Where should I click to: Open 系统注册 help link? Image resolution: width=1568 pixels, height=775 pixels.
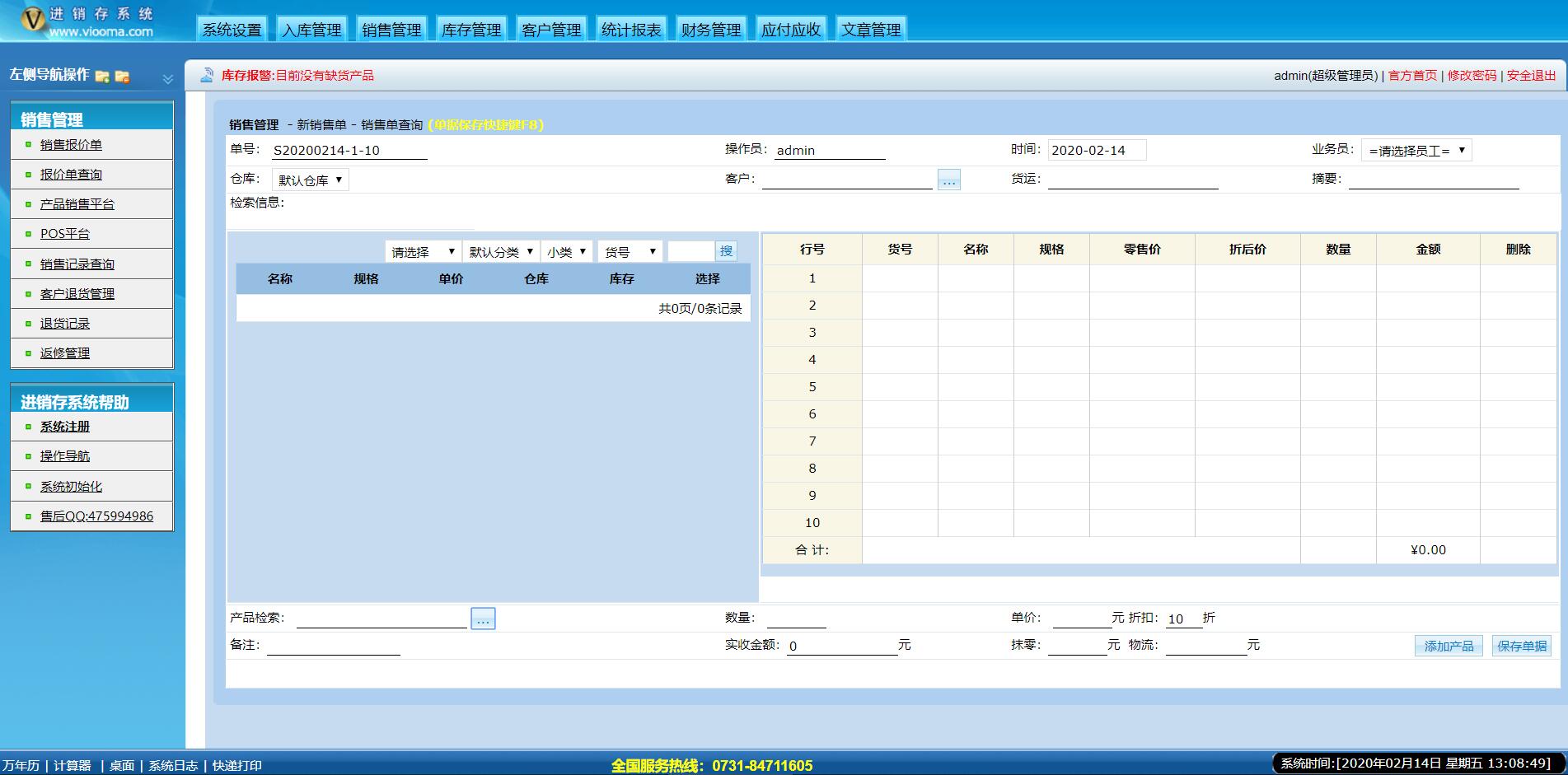(x=65, y=427)
